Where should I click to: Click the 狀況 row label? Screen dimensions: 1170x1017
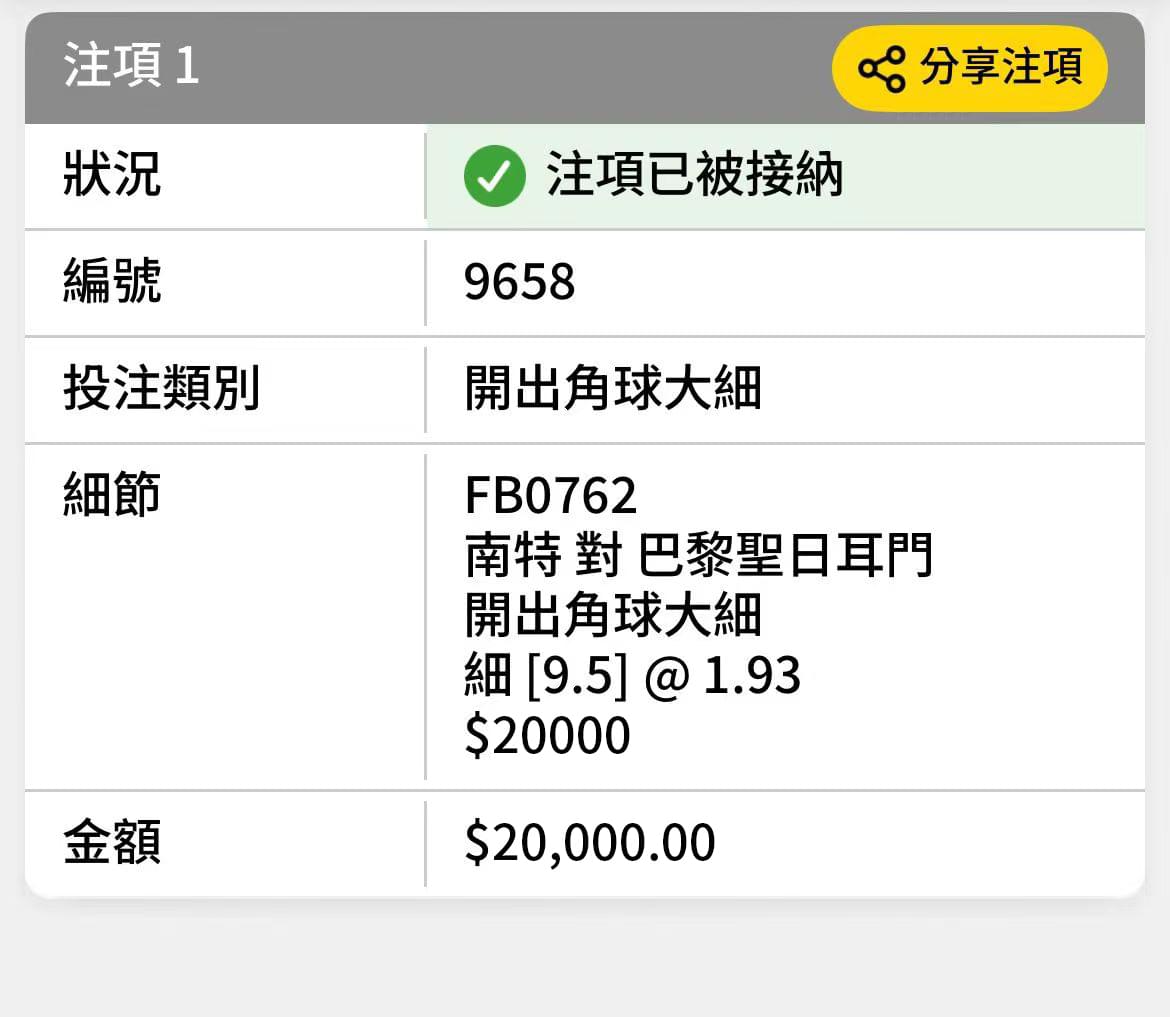pos(112,175)
